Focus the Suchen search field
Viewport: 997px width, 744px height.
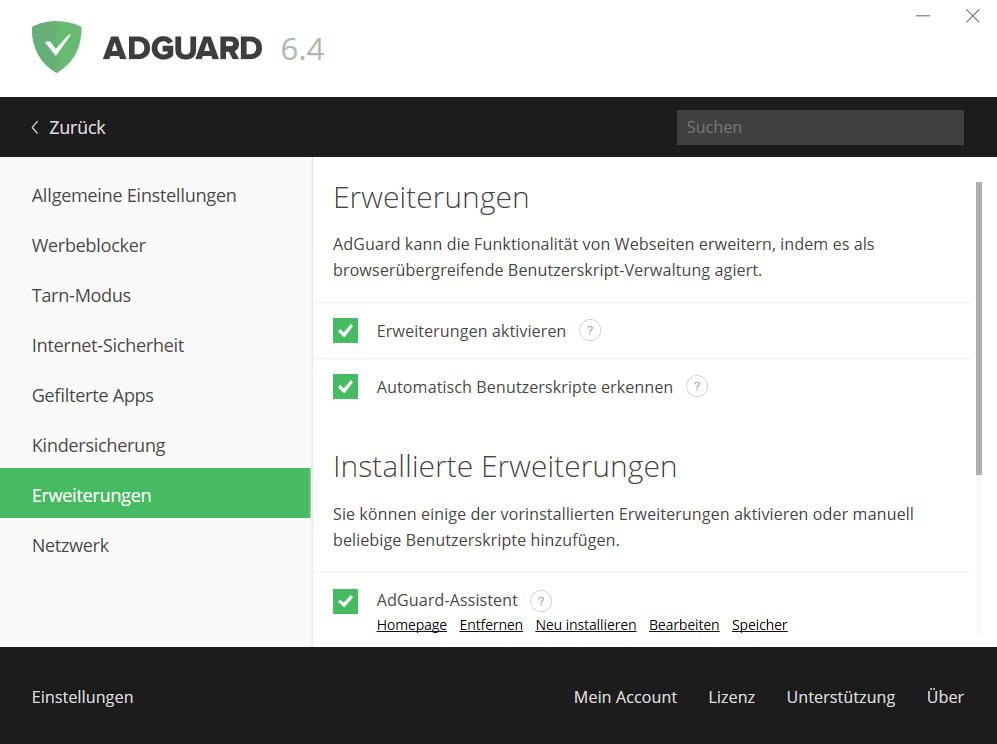(x=820, y=127)
